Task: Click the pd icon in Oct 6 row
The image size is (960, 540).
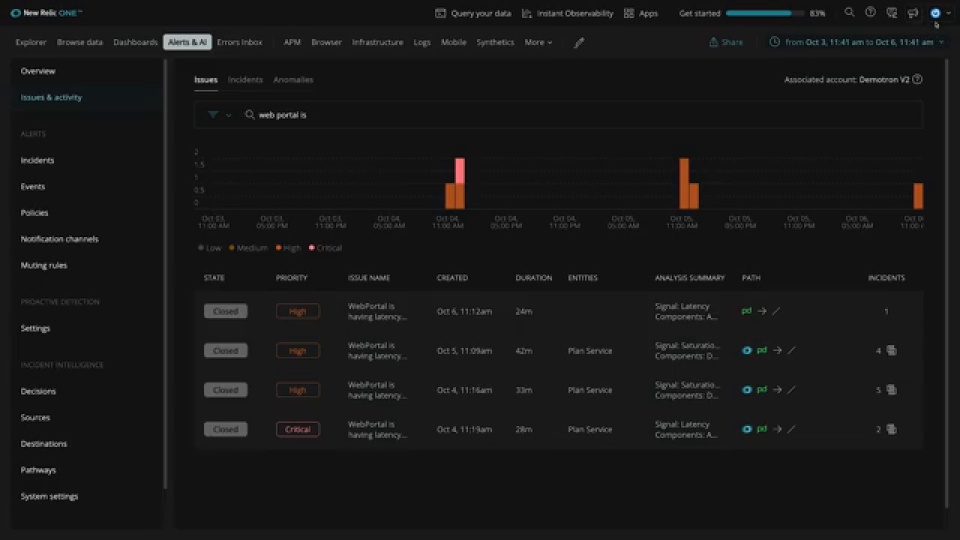Action: [x=746, y=311]
